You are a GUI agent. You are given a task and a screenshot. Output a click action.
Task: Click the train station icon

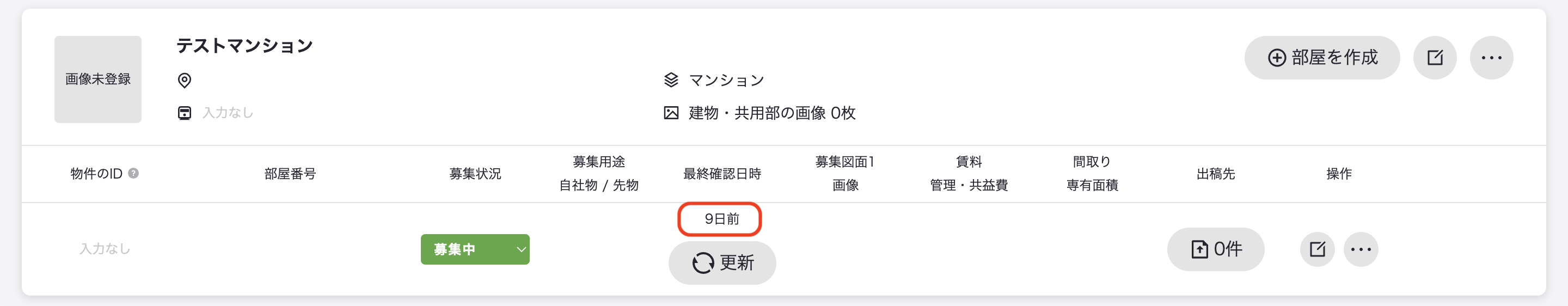185,113
